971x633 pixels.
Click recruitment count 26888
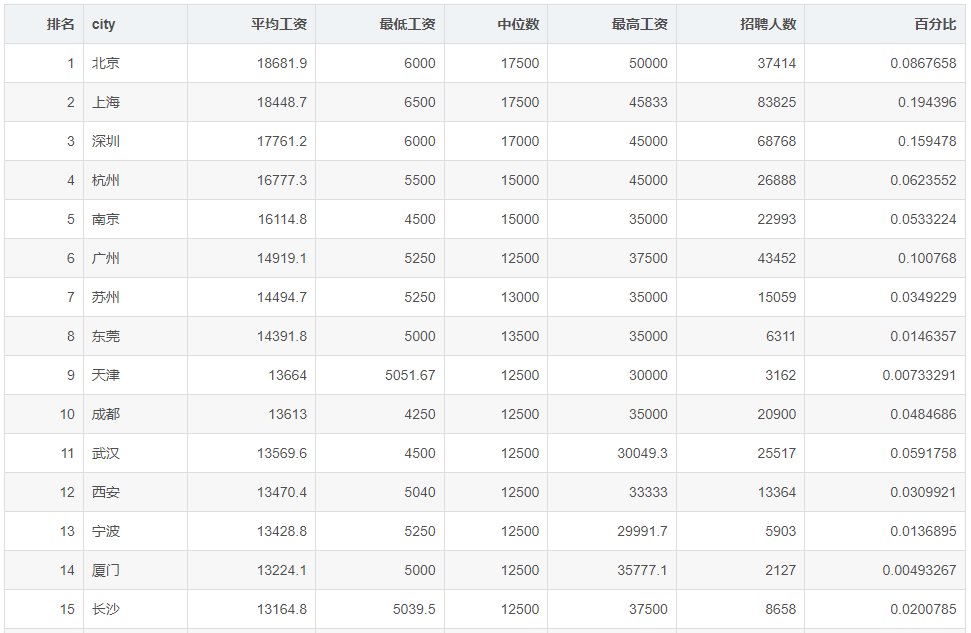777,180
